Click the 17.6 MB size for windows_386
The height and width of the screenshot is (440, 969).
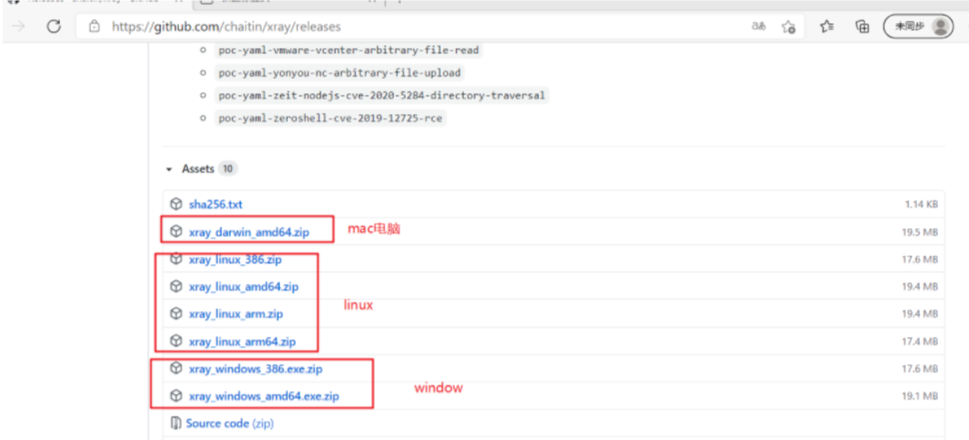[x=920, y=370]
